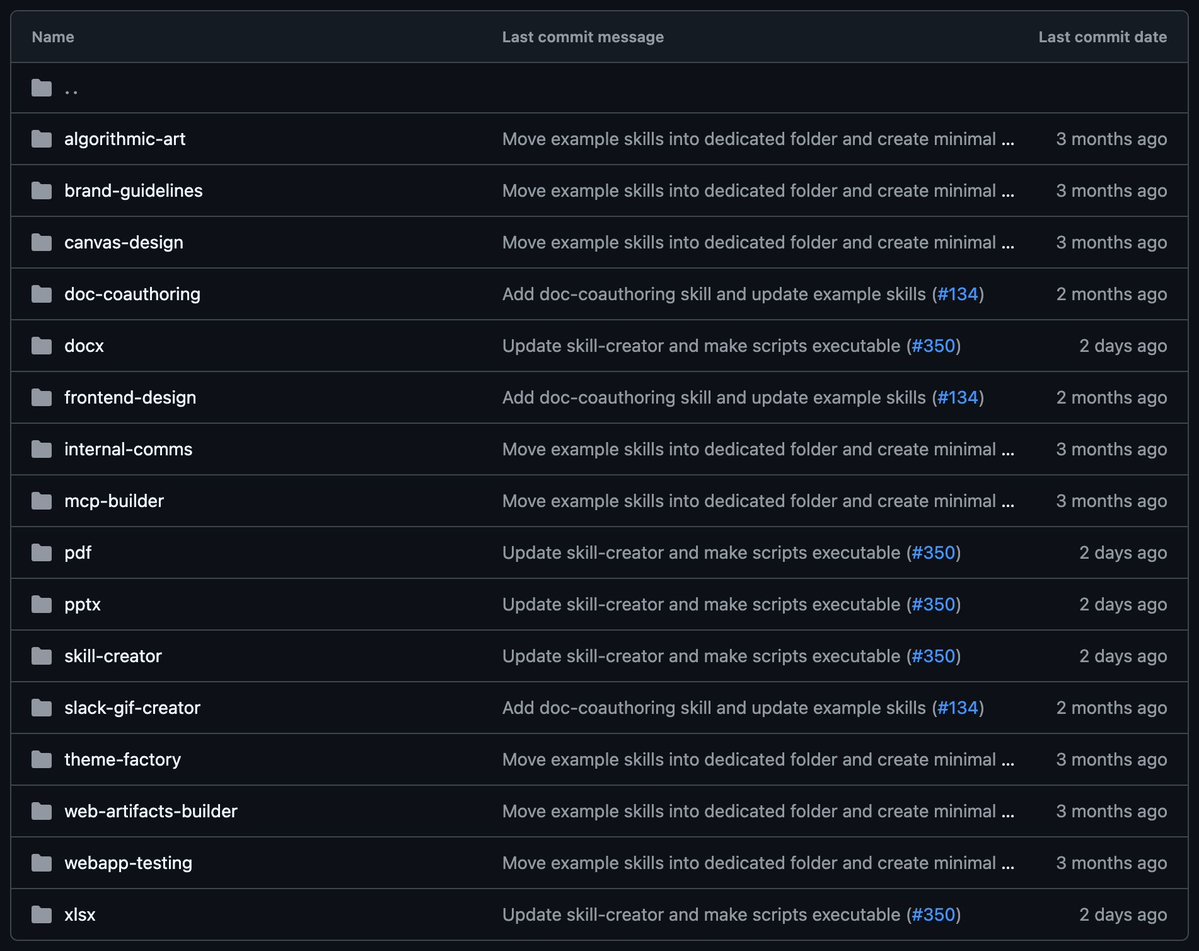Open the commit message for algorithmic-art
The height and width of the screenshot is (951, 1199).
tap(749, 139)
